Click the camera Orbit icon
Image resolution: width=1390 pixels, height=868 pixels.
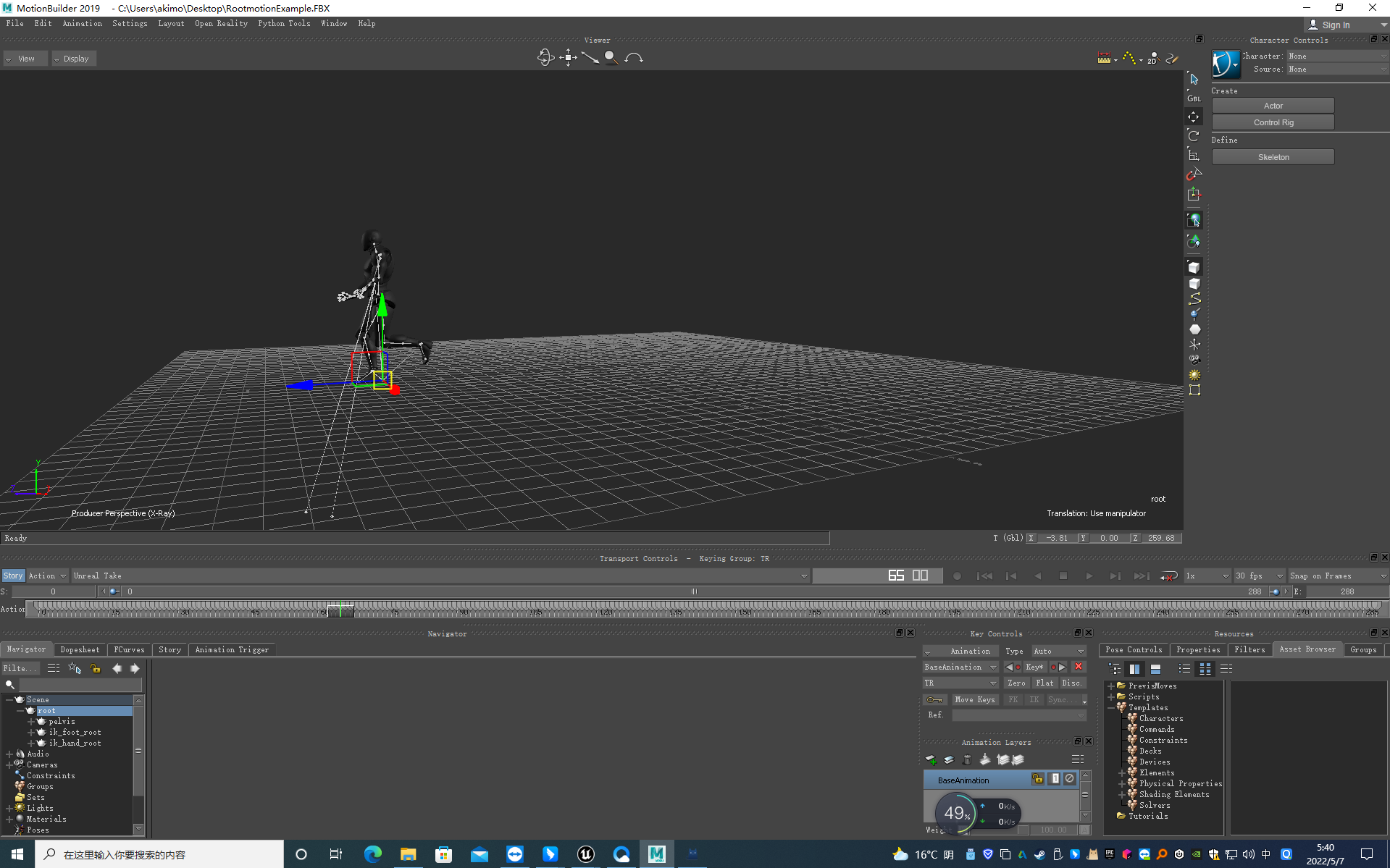pyautogui.click(x=545, y=58)
